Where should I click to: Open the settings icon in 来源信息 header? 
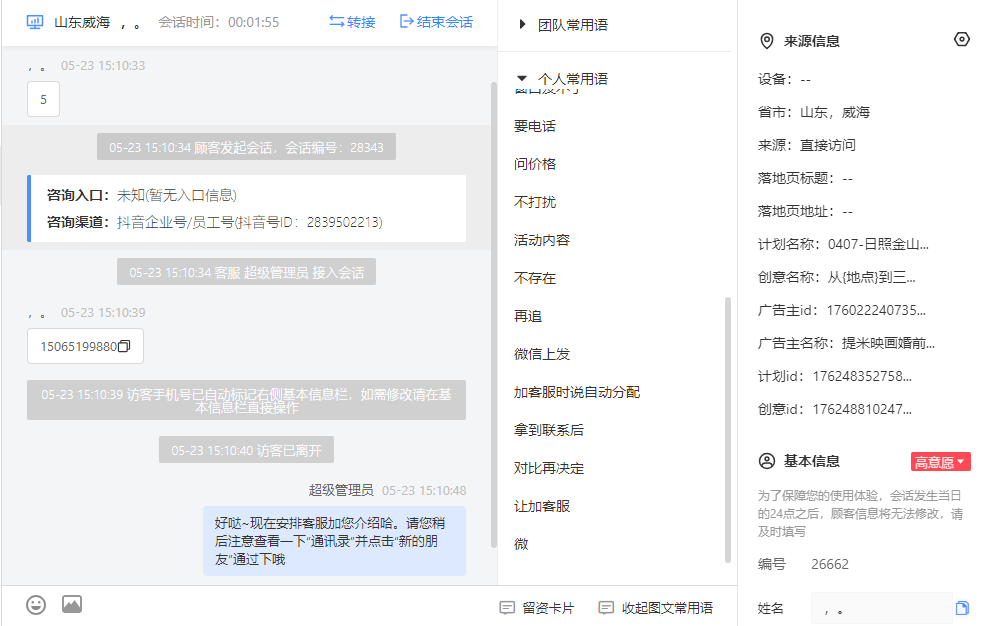(x=961, y=39)
